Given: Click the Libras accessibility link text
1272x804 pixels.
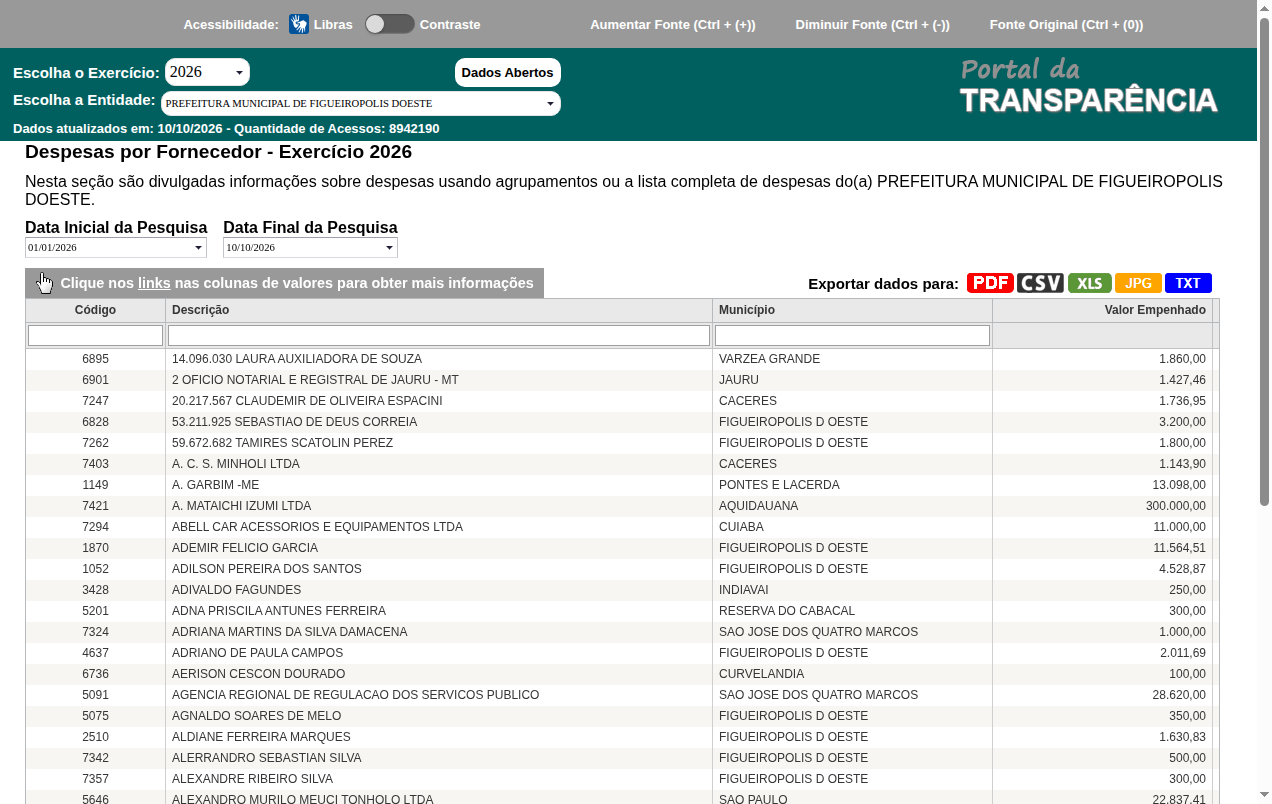Looking at the screenshot, I should 333,24.
